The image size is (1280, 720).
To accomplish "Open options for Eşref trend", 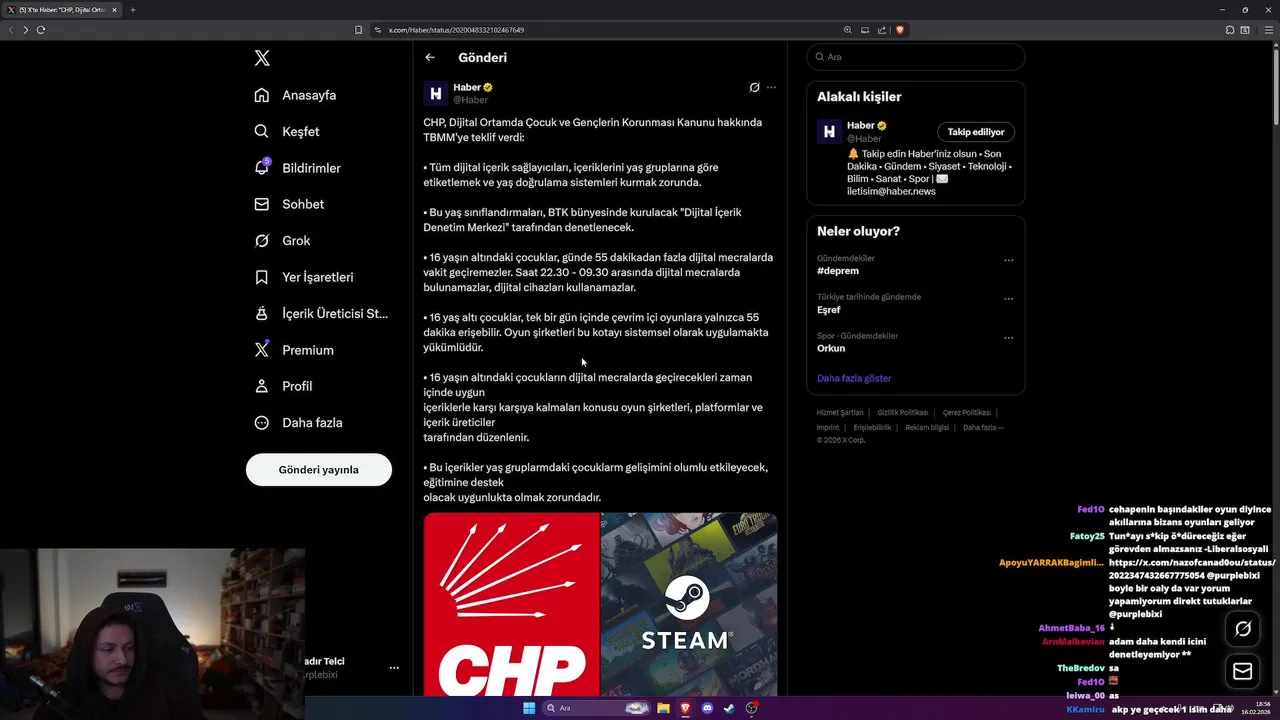I will [x=1008, y=299].
